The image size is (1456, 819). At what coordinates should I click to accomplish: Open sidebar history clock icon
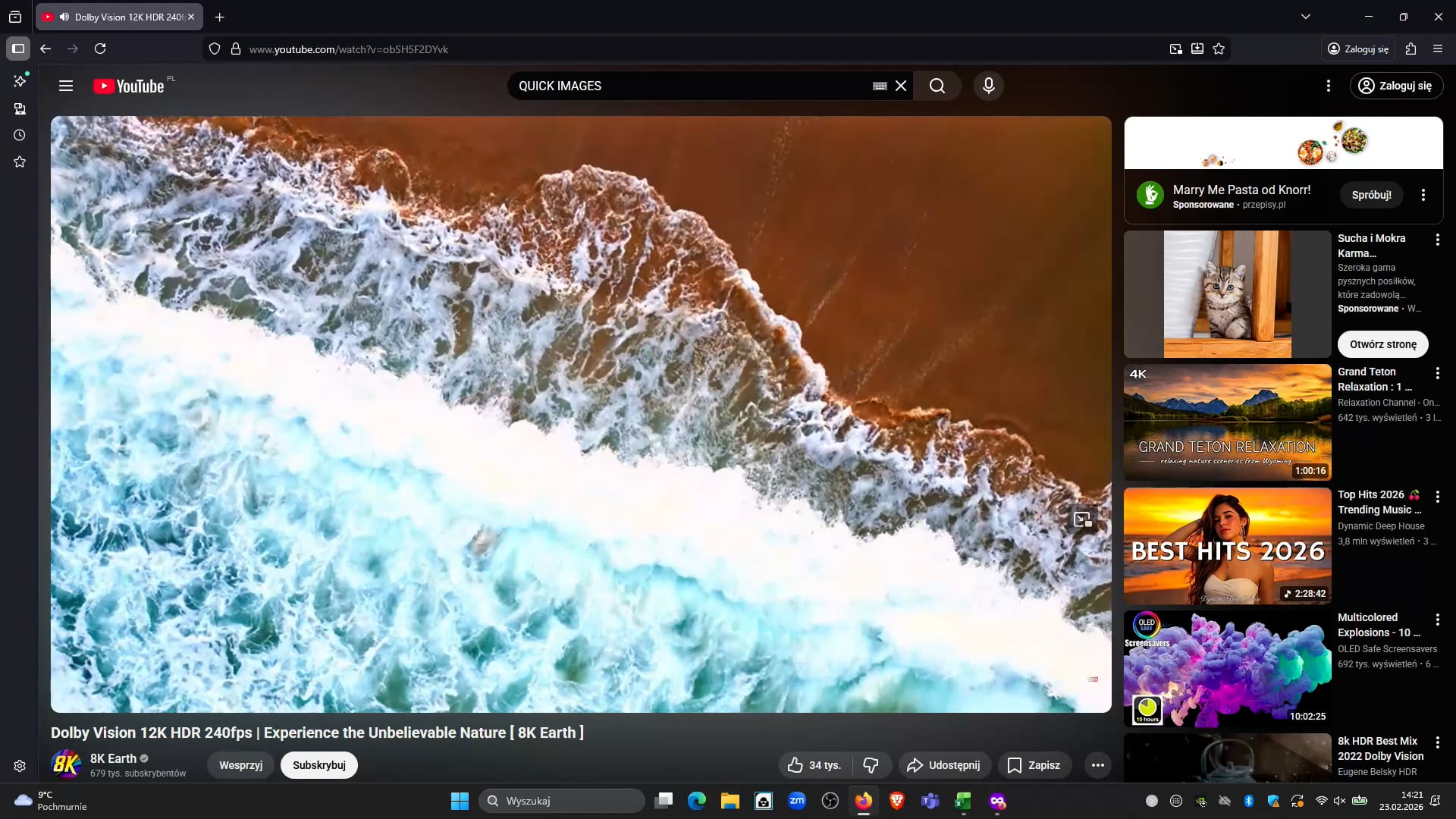(20, 135)
